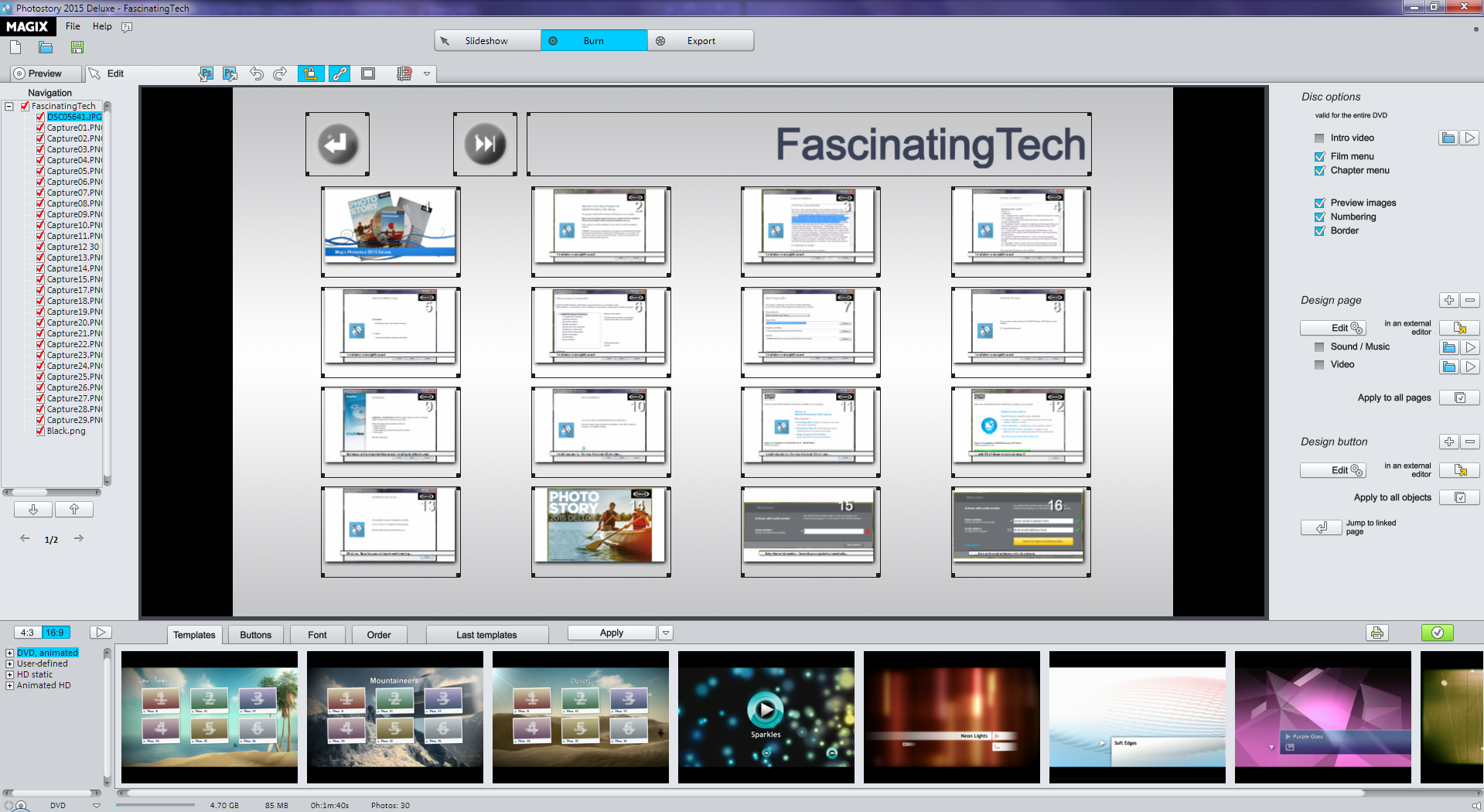Click Edit under Design page
The height and width of the screenshot is (812, 1484).
[x=1333, y=328]
